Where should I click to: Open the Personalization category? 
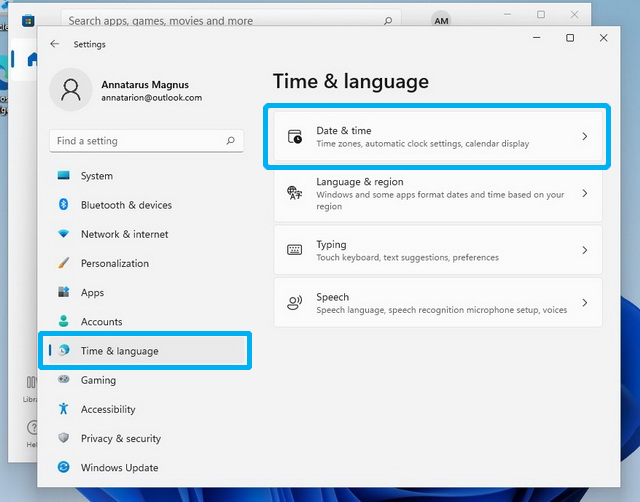[x=147, y=263]
